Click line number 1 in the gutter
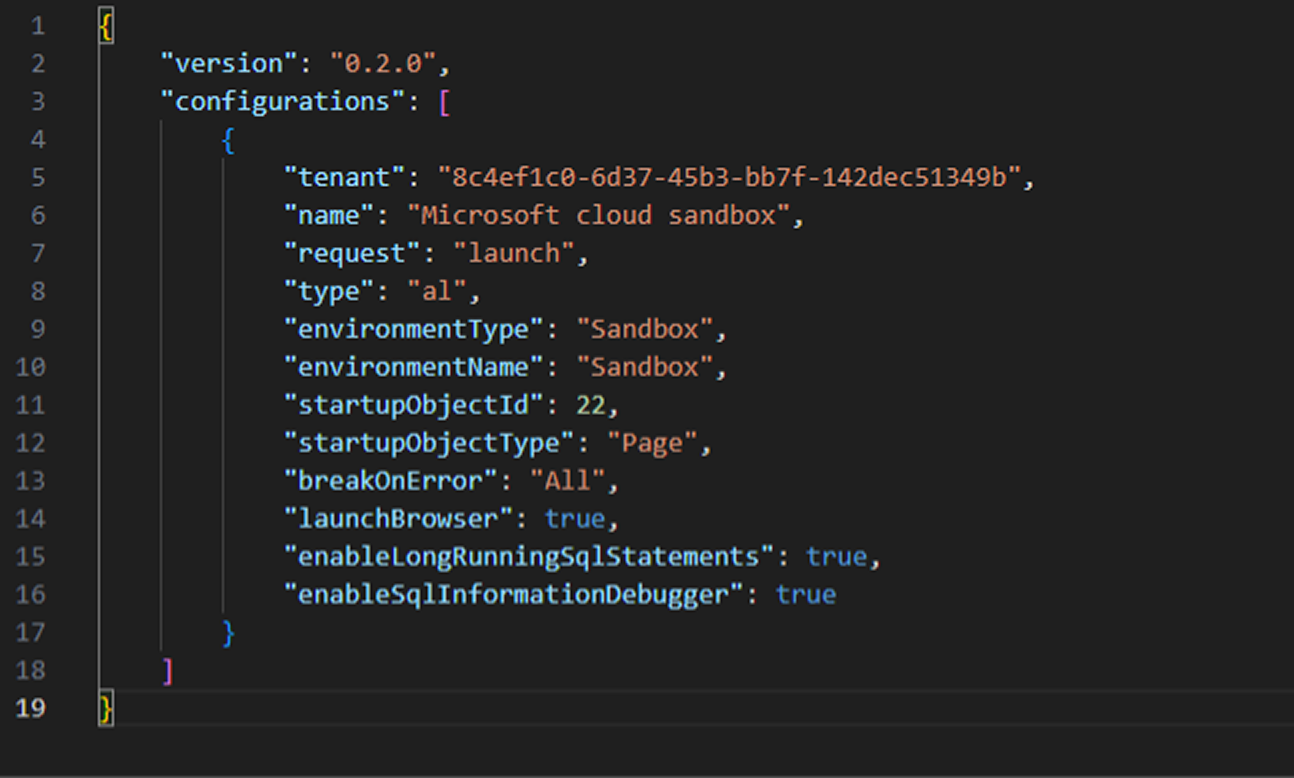 (x=37, y=26)
